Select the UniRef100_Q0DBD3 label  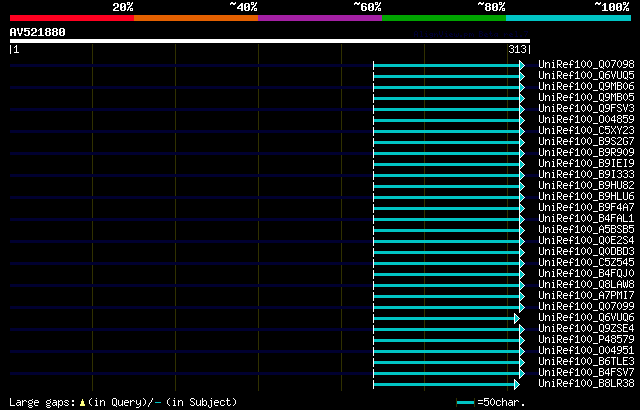(x=586, y=252)
